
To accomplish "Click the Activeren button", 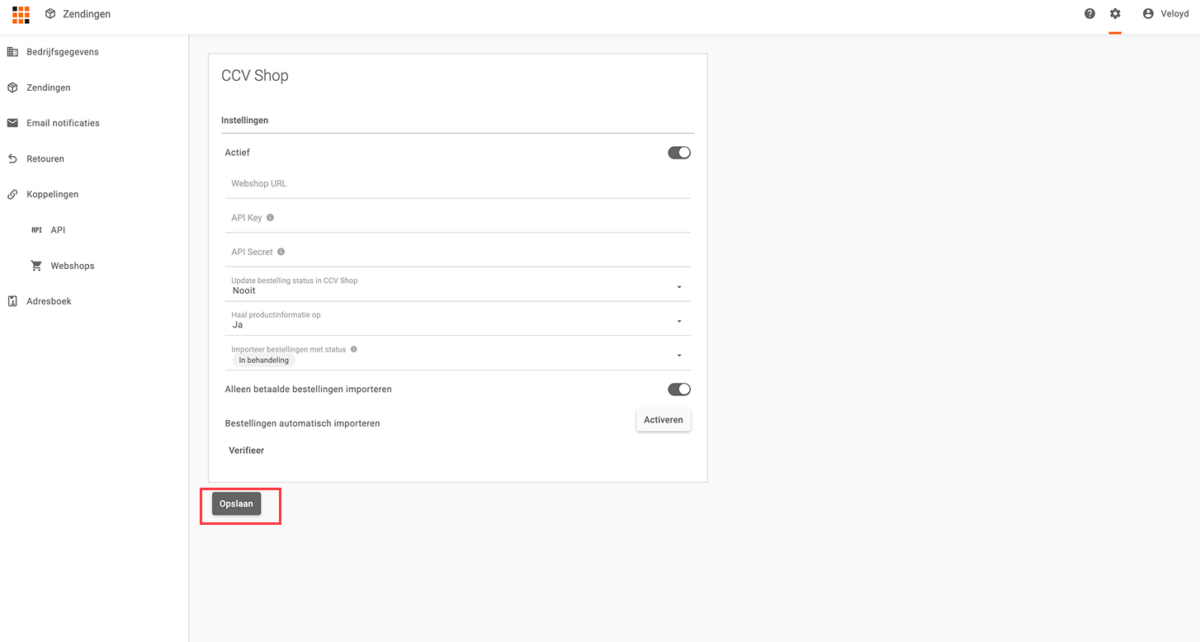I will pos(663,420).
